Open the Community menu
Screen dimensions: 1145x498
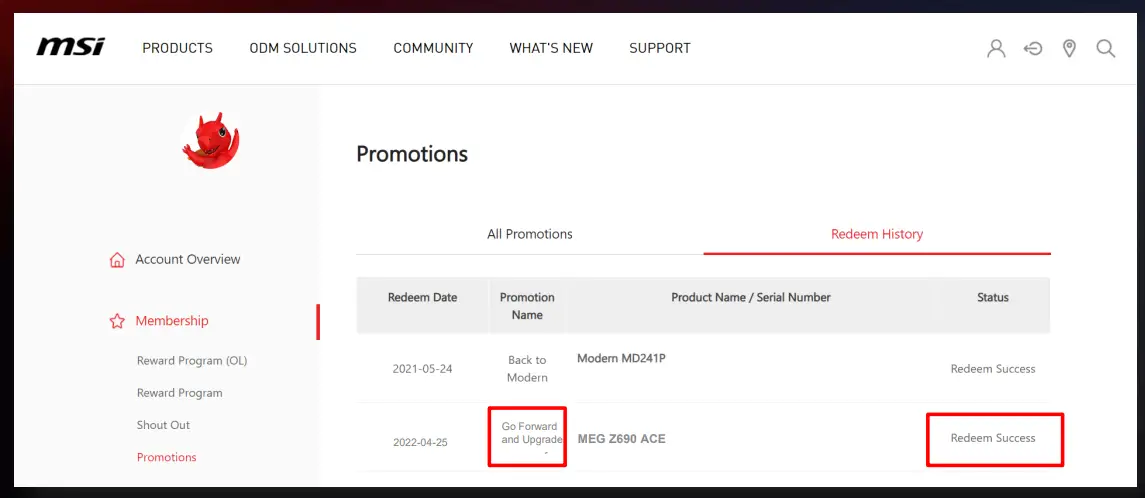click(x=433, y=48)
